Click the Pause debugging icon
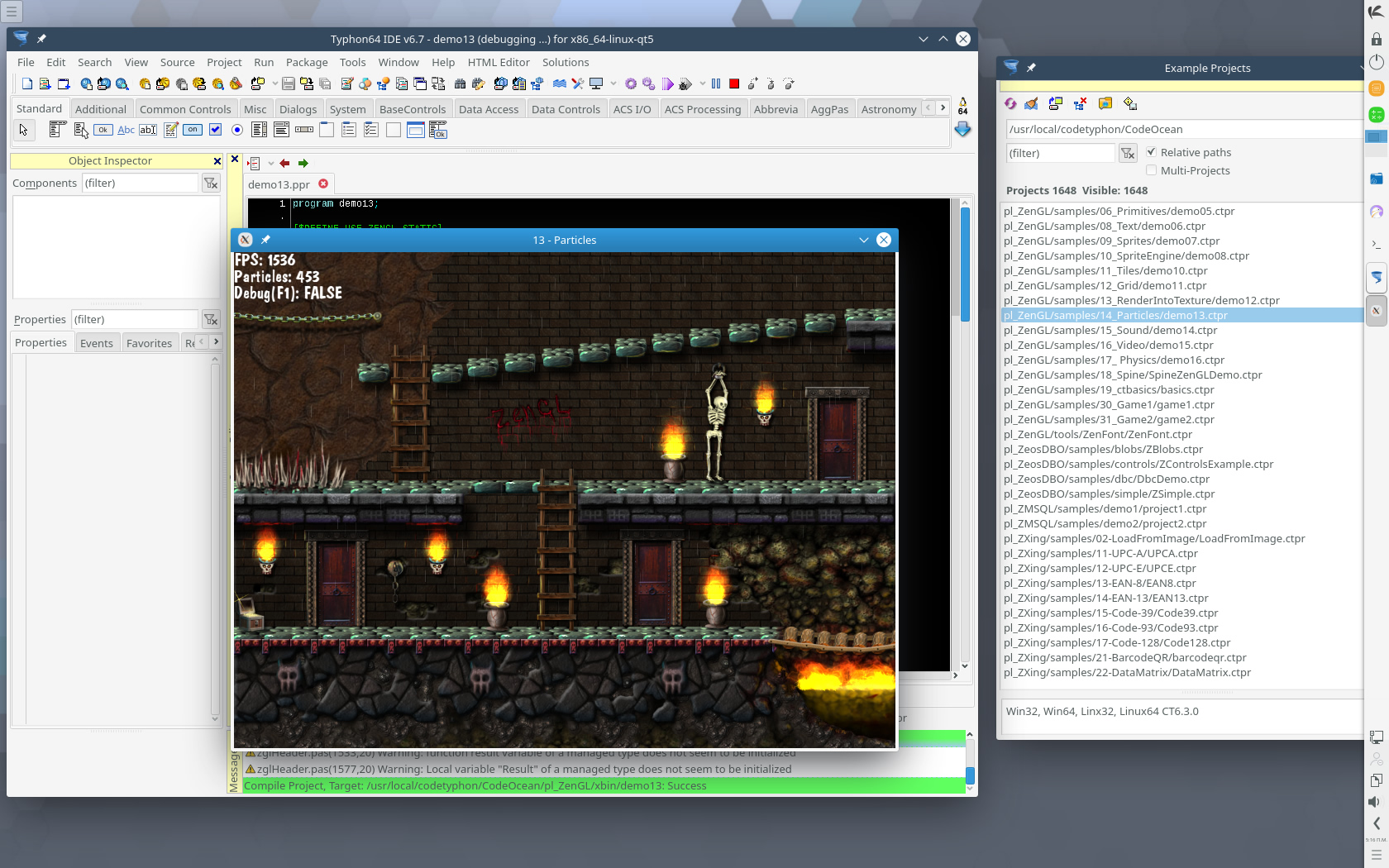Viewport: 1389px width, 868px height. (716, 83)
